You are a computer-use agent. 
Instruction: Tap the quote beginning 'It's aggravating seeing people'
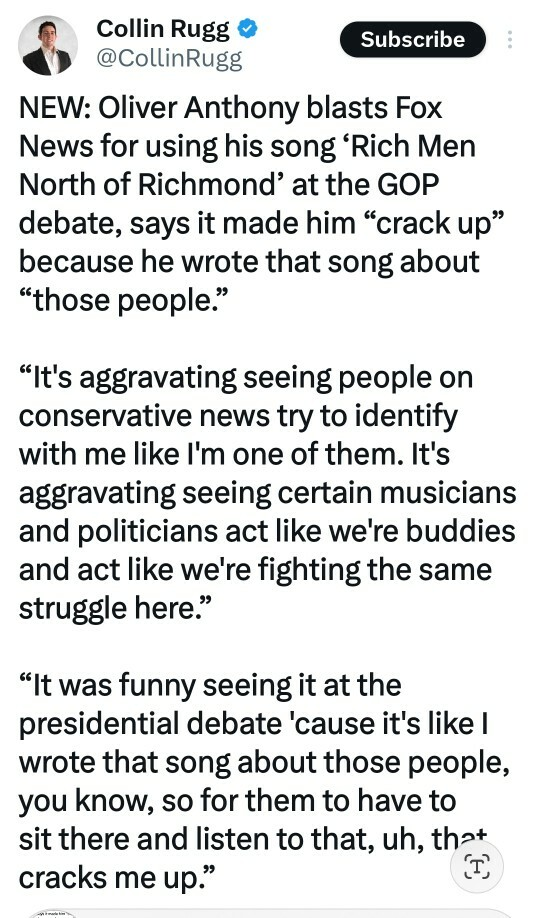[268, 493]
